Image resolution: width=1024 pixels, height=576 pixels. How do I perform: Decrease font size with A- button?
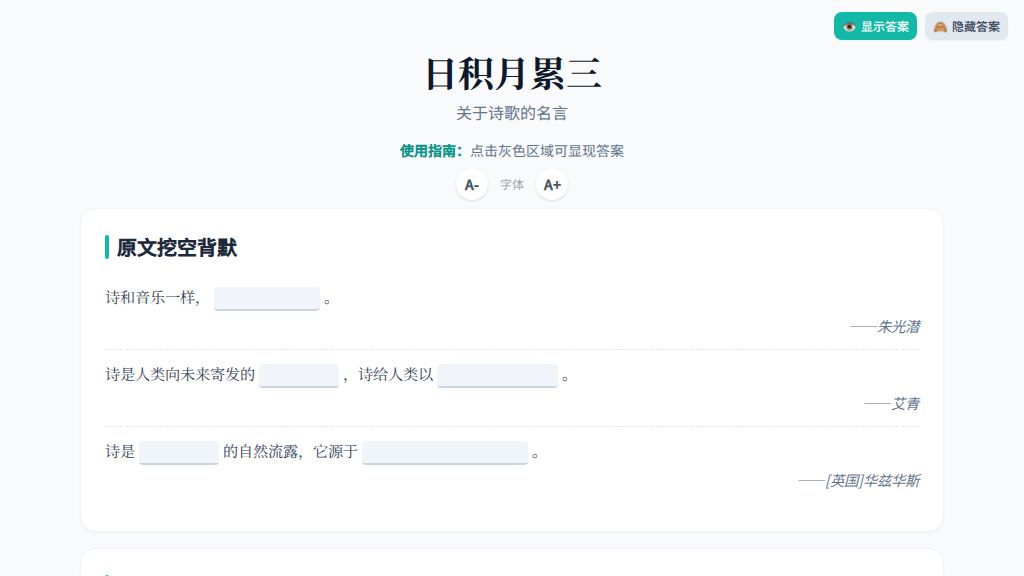472,185
